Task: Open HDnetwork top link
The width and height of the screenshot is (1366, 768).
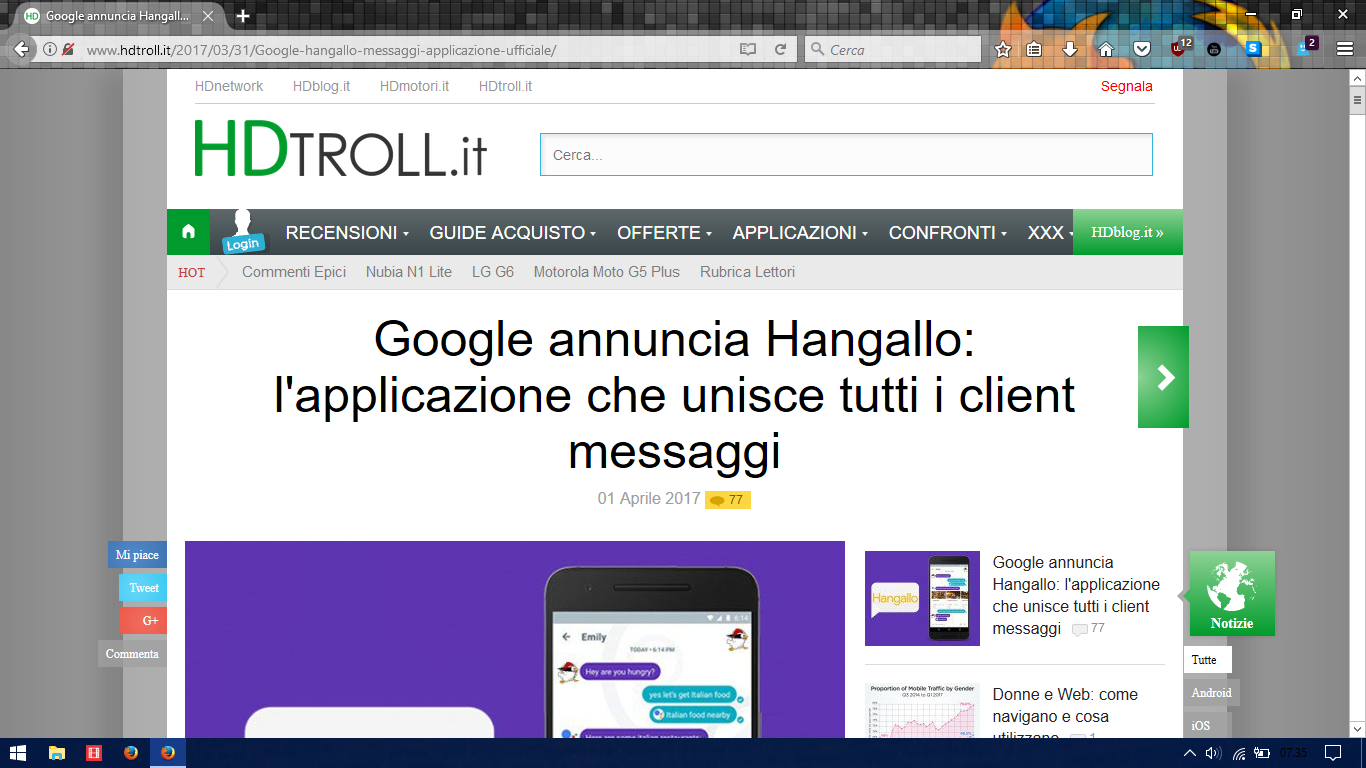Action: [x=229, y=86]
